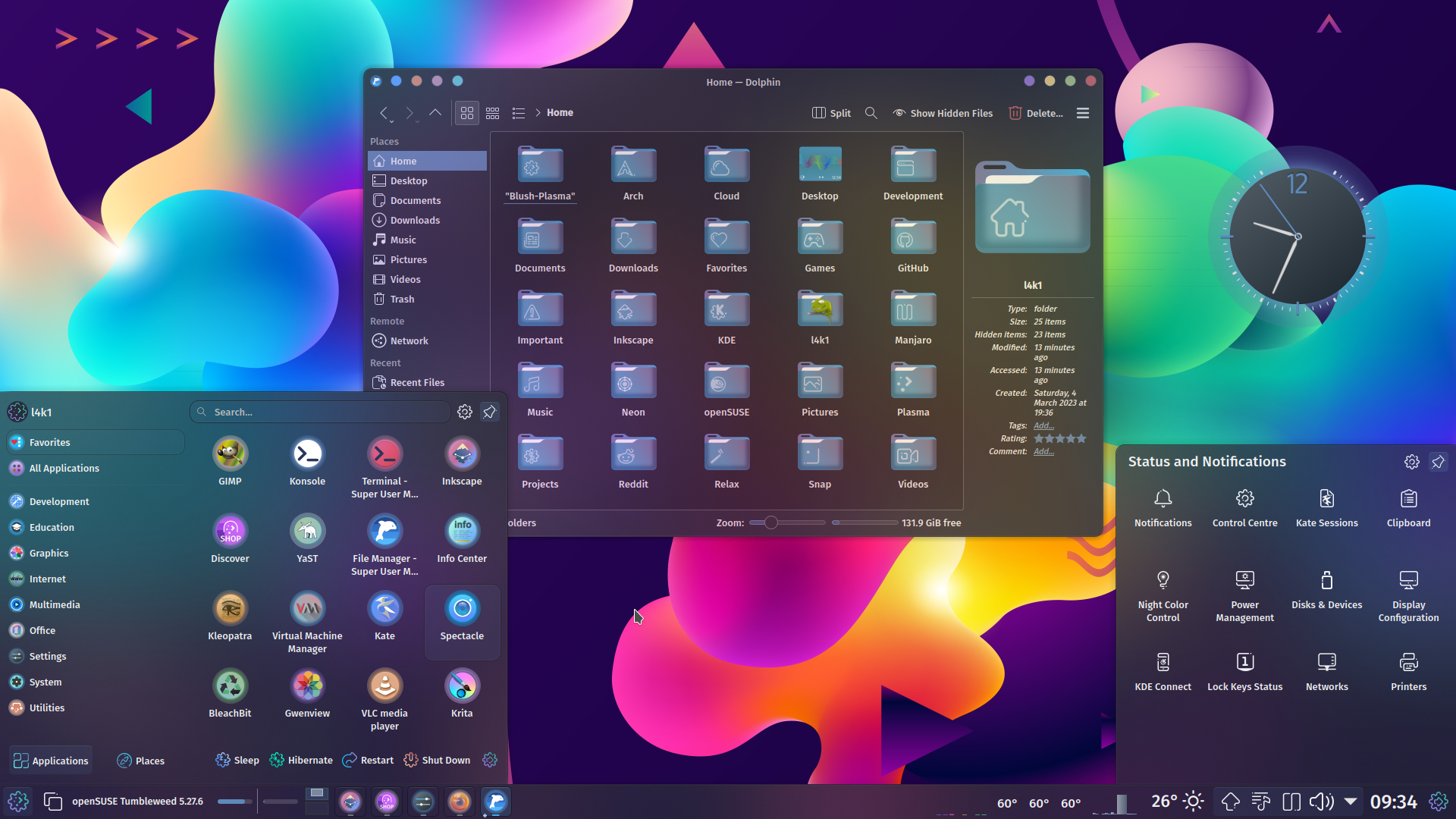Activate Dolphin's search icon

click(870, 112)
